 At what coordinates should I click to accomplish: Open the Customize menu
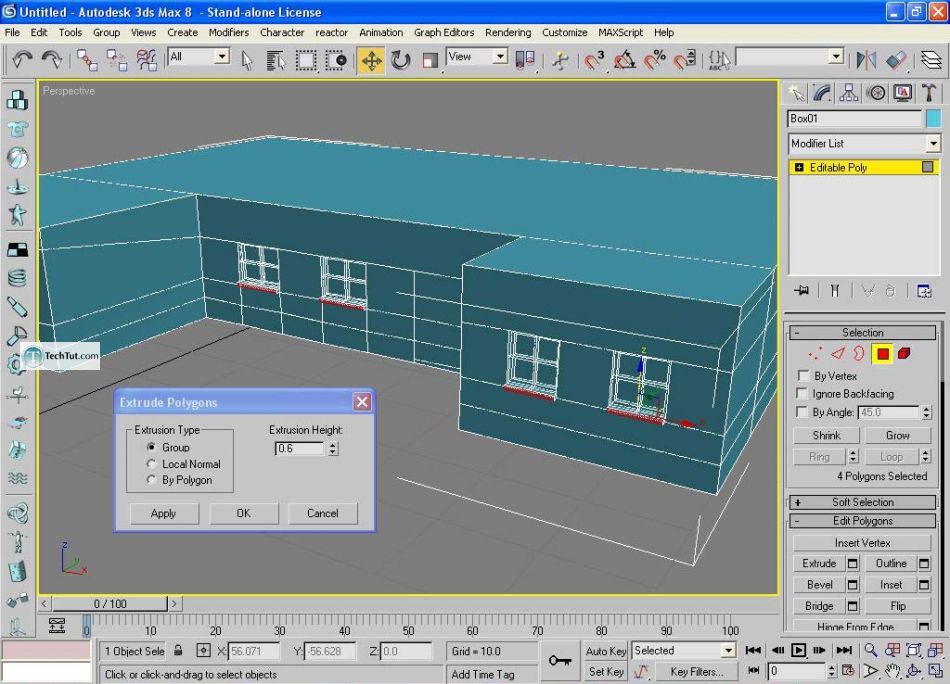[x=564, y=33]
